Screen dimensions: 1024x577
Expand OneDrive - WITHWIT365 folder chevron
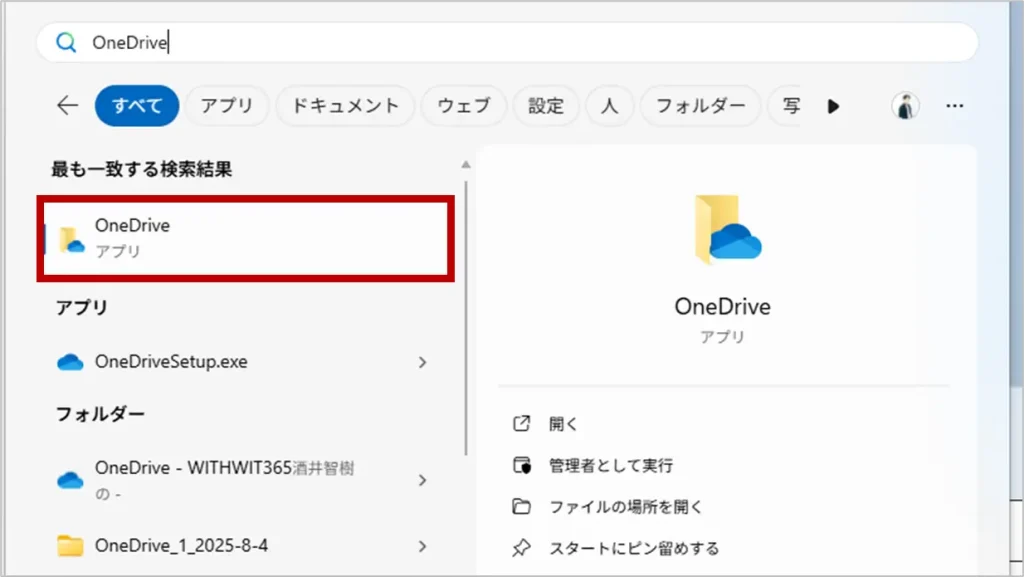(422, 480)
